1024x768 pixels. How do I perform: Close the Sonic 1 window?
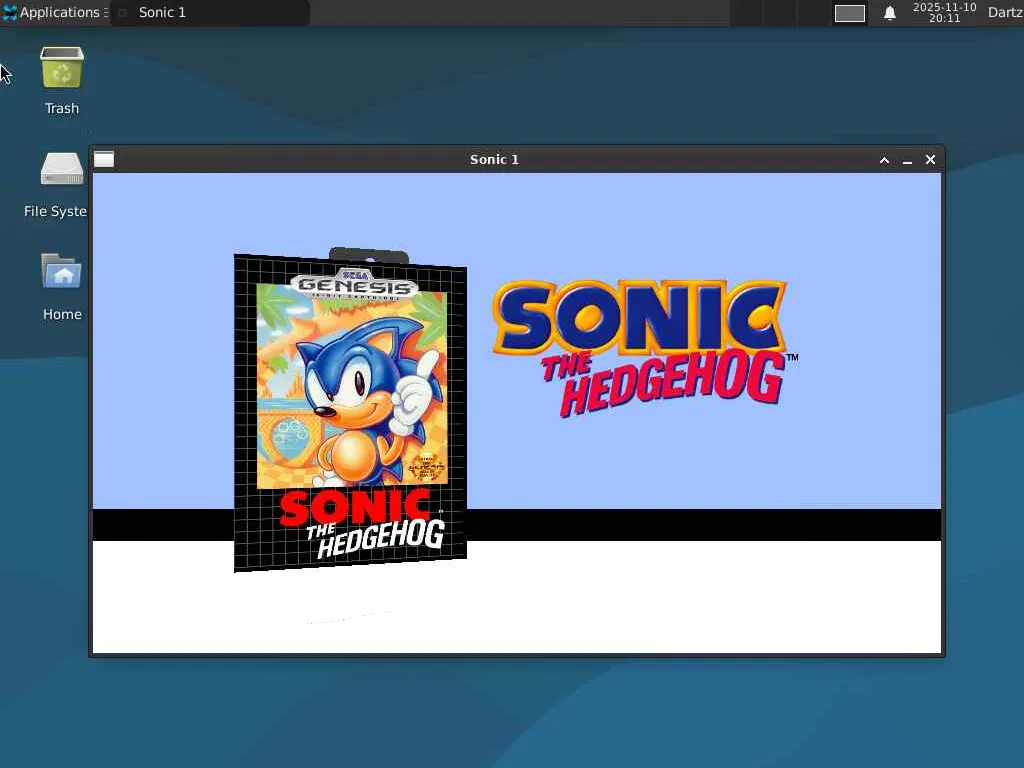931,159
